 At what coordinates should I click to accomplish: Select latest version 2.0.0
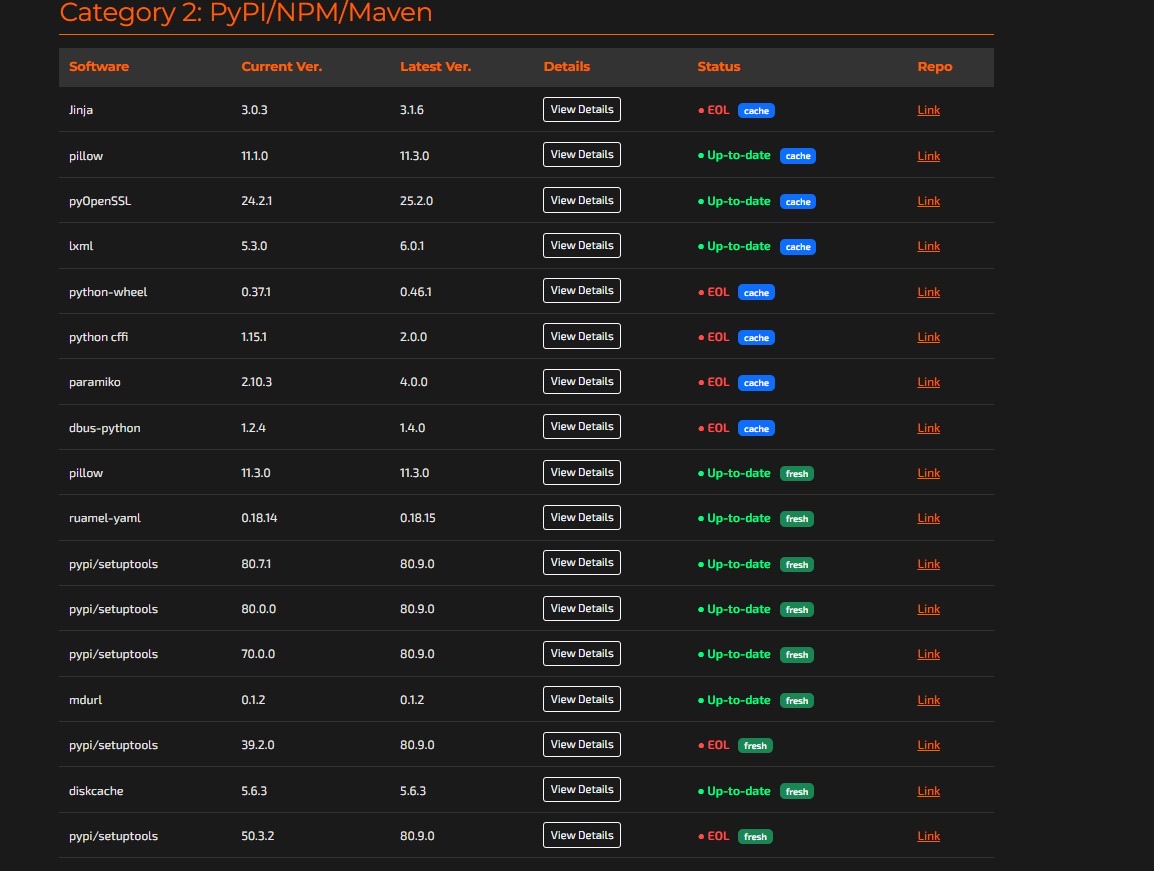(x=414, y=336)
